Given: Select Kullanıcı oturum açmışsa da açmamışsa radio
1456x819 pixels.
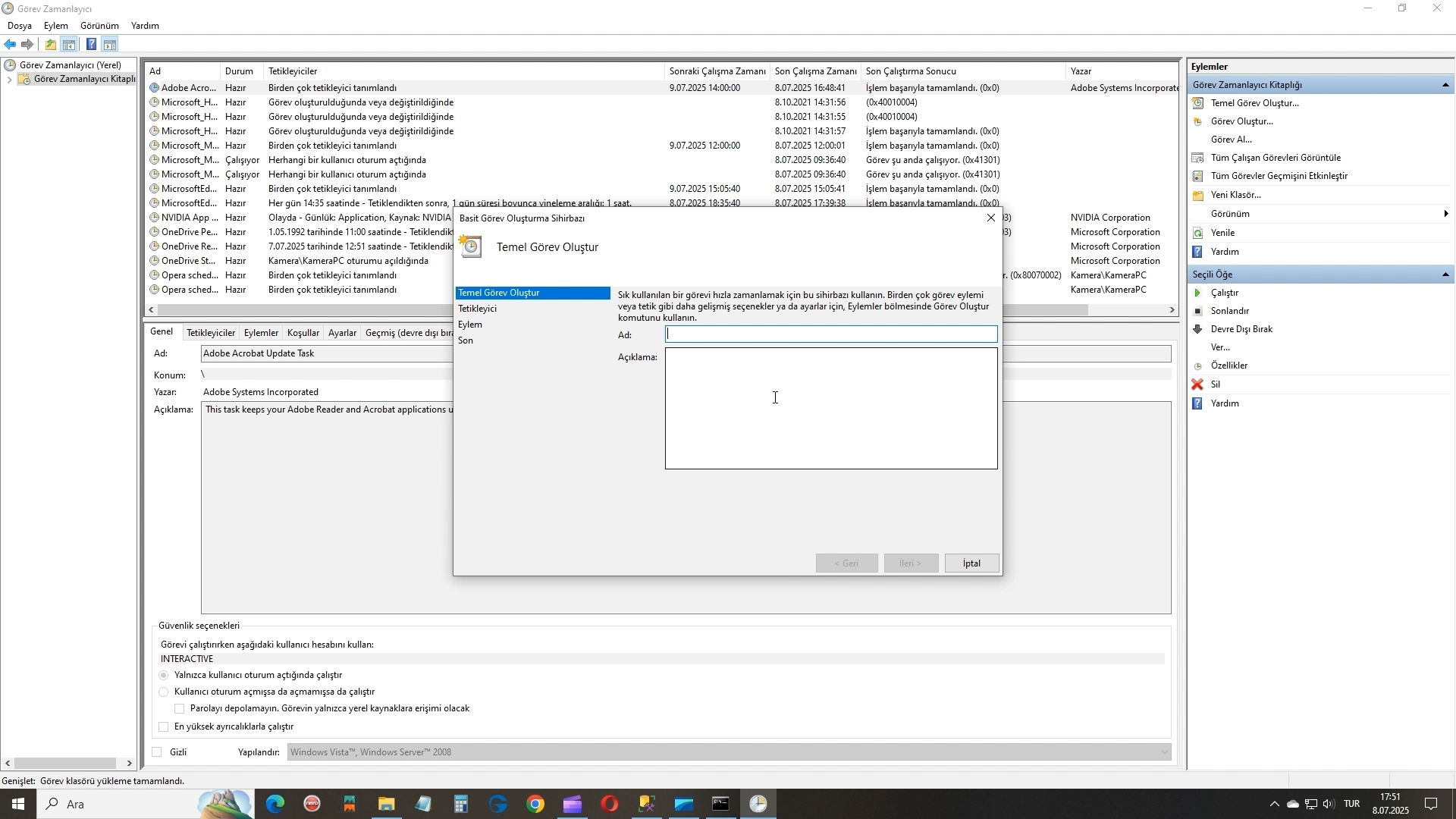Looking at the screenshot, I should (164, 692).
